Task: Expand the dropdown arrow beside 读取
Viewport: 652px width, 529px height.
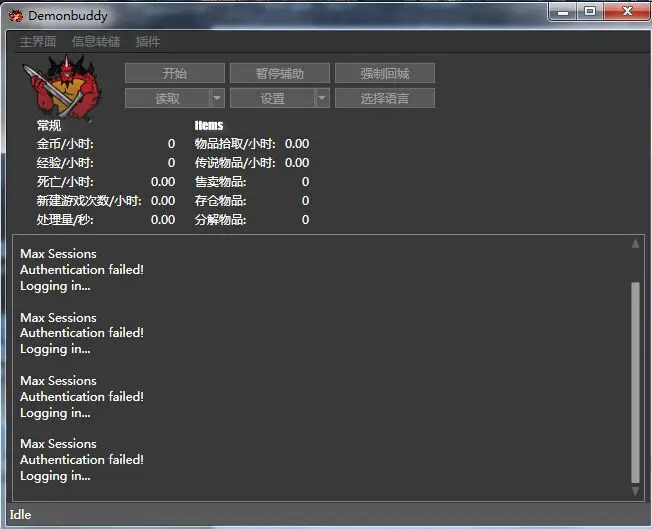Action: click(217, 98)
